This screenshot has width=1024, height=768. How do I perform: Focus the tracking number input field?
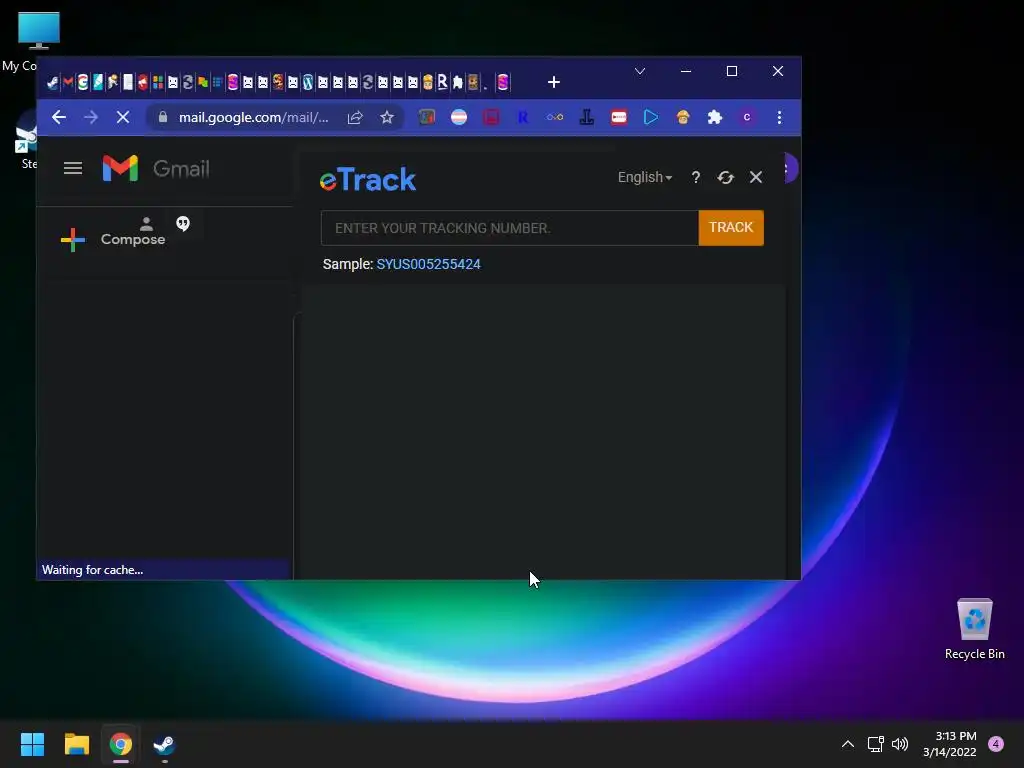pyautogui.click(x=510, y=228)
